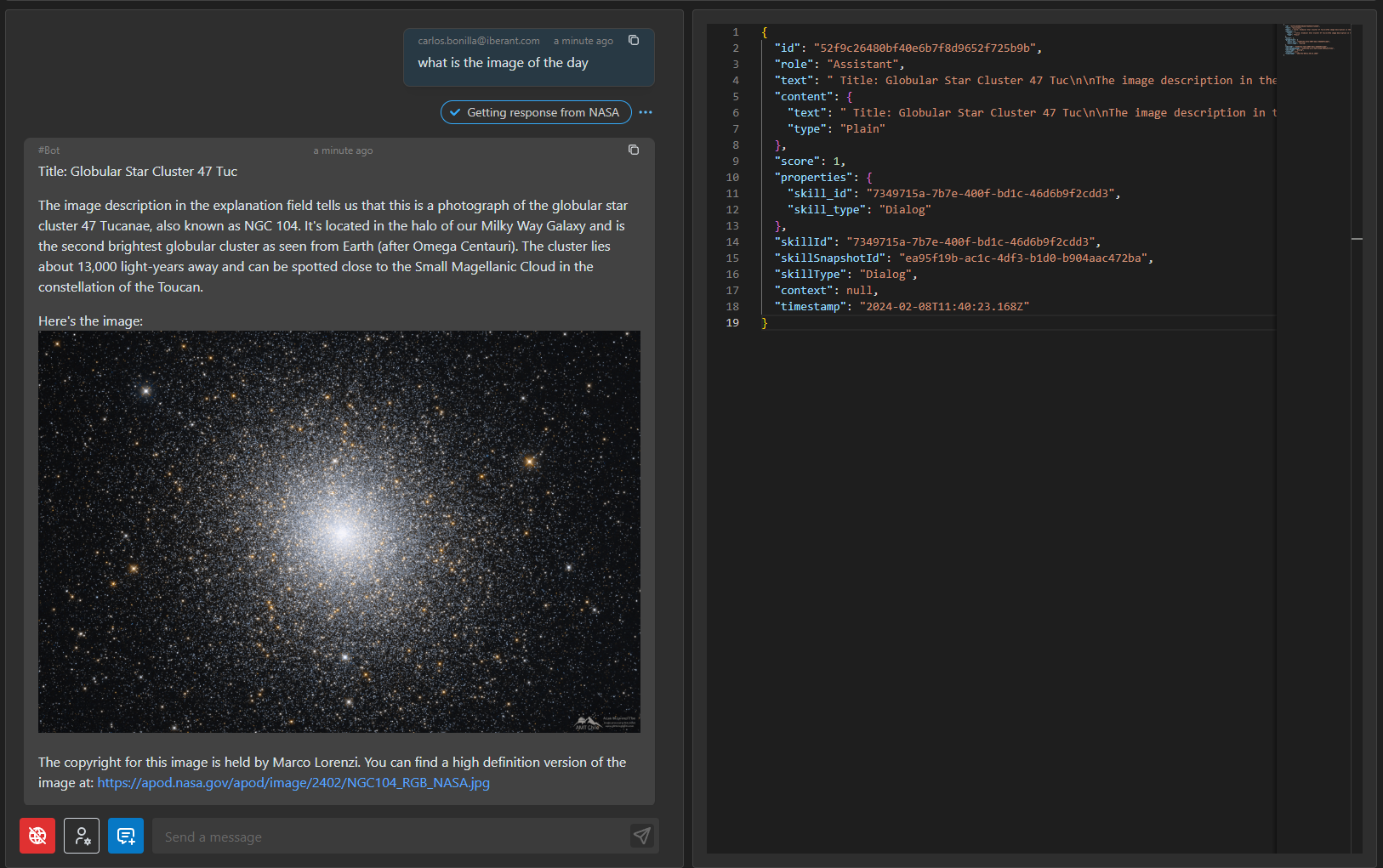Image resolution: width=1383 pixels, height=868 pixels.
Task: Click the "skillSnapshotId" line
Action: tap(964, 258)
